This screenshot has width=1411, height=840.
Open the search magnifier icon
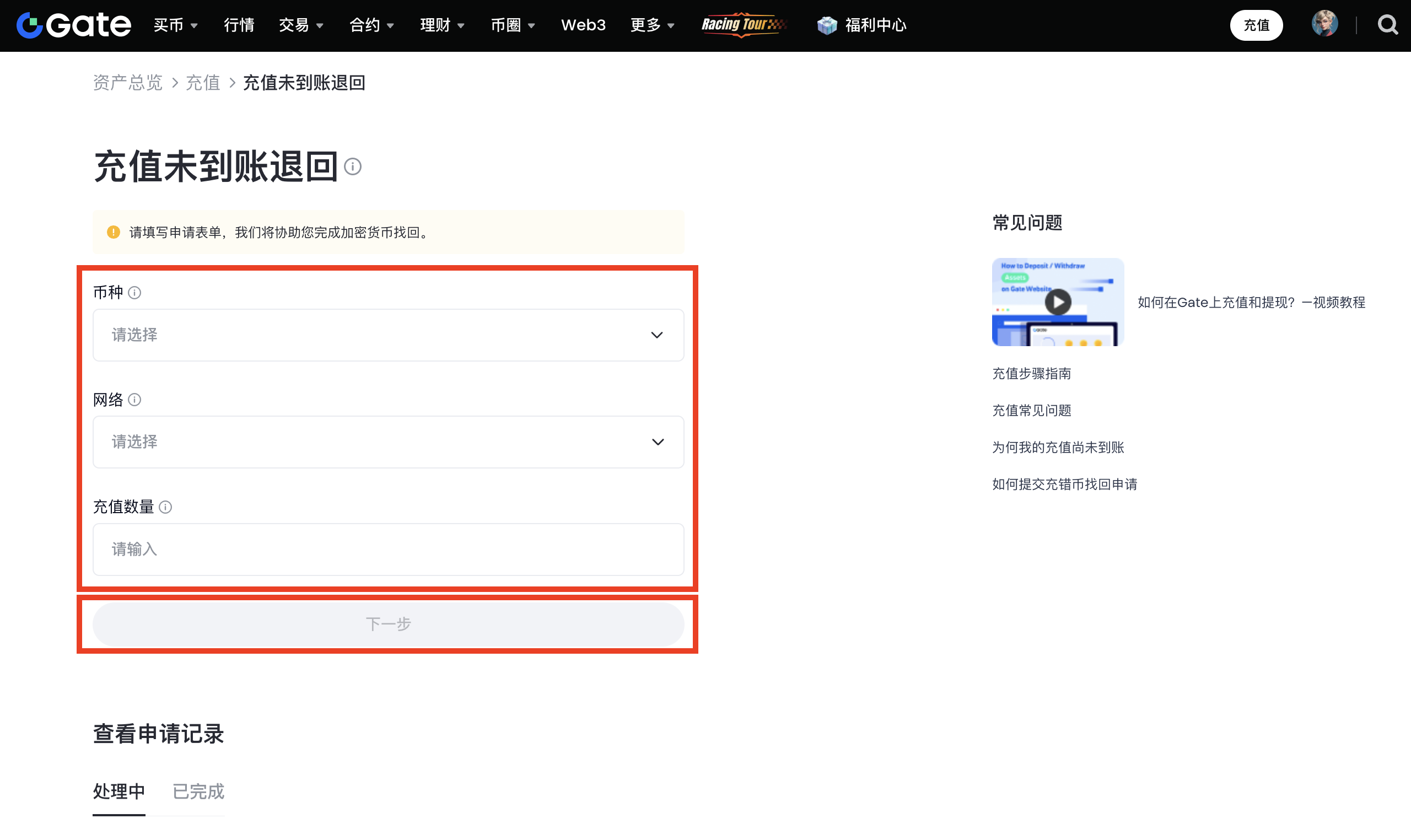click(x=1387, y=25)
